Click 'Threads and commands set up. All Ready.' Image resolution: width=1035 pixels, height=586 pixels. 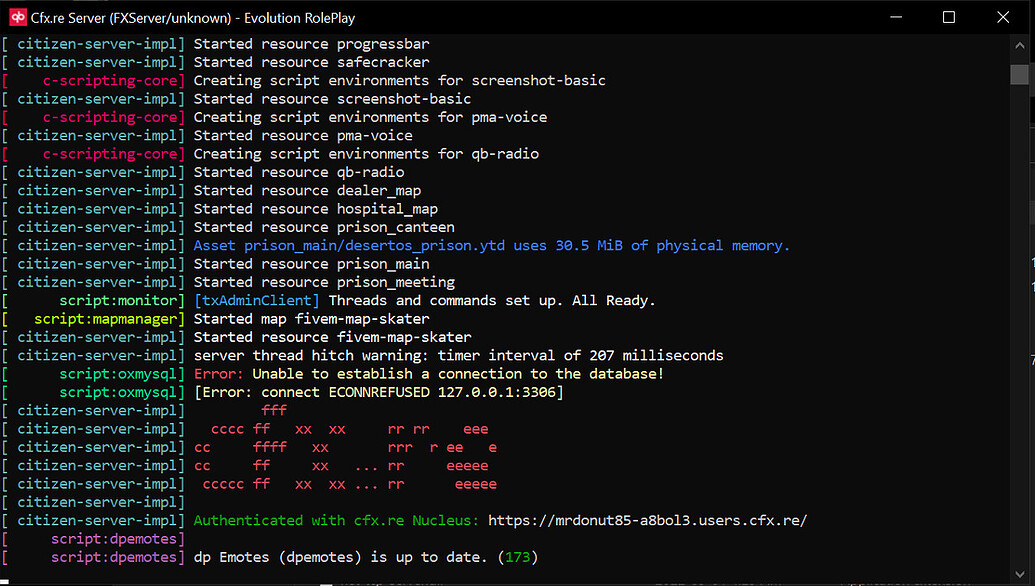tap(492, 301)
